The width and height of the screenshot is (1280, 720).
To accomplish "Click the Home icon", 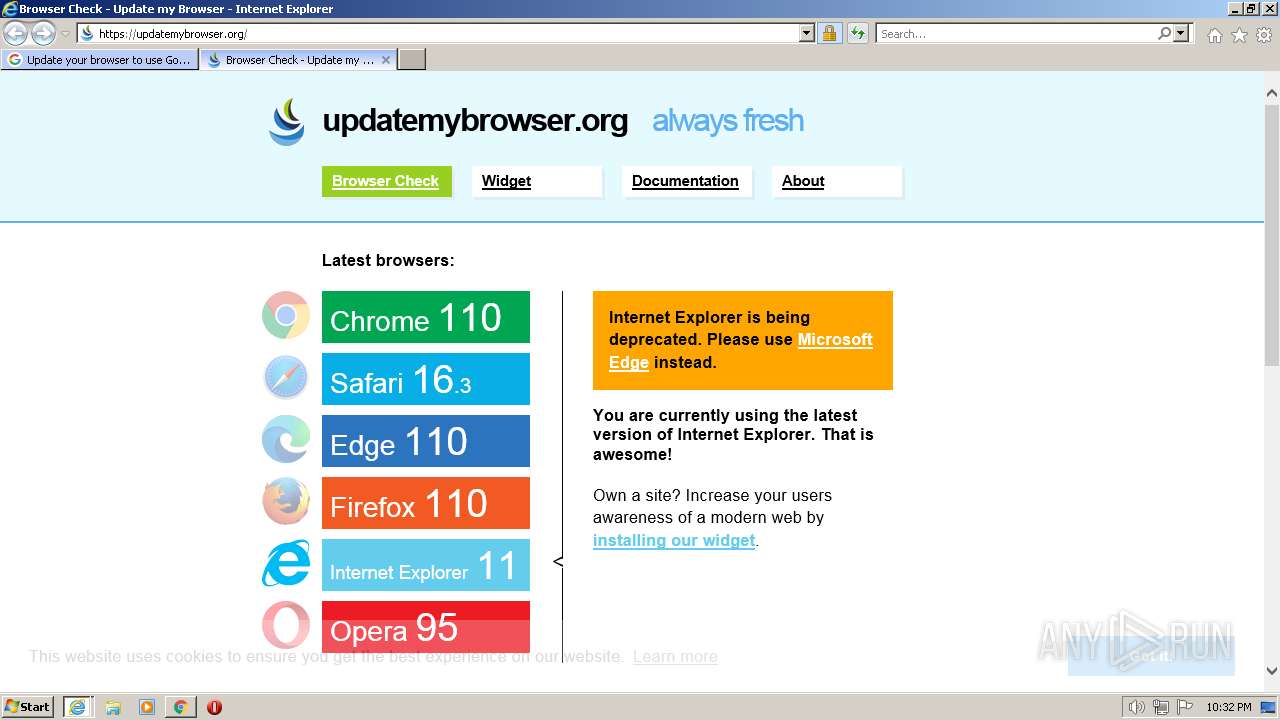I will [1214, 35].
